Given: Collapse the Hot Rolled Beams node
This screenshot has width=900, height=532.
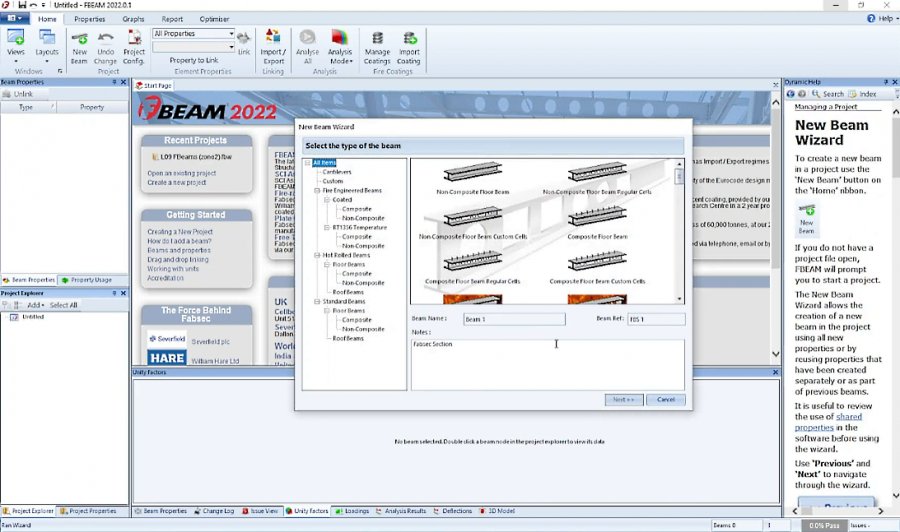Looking at the screenshot, I should pyautogui.click(x=317, y=255).
